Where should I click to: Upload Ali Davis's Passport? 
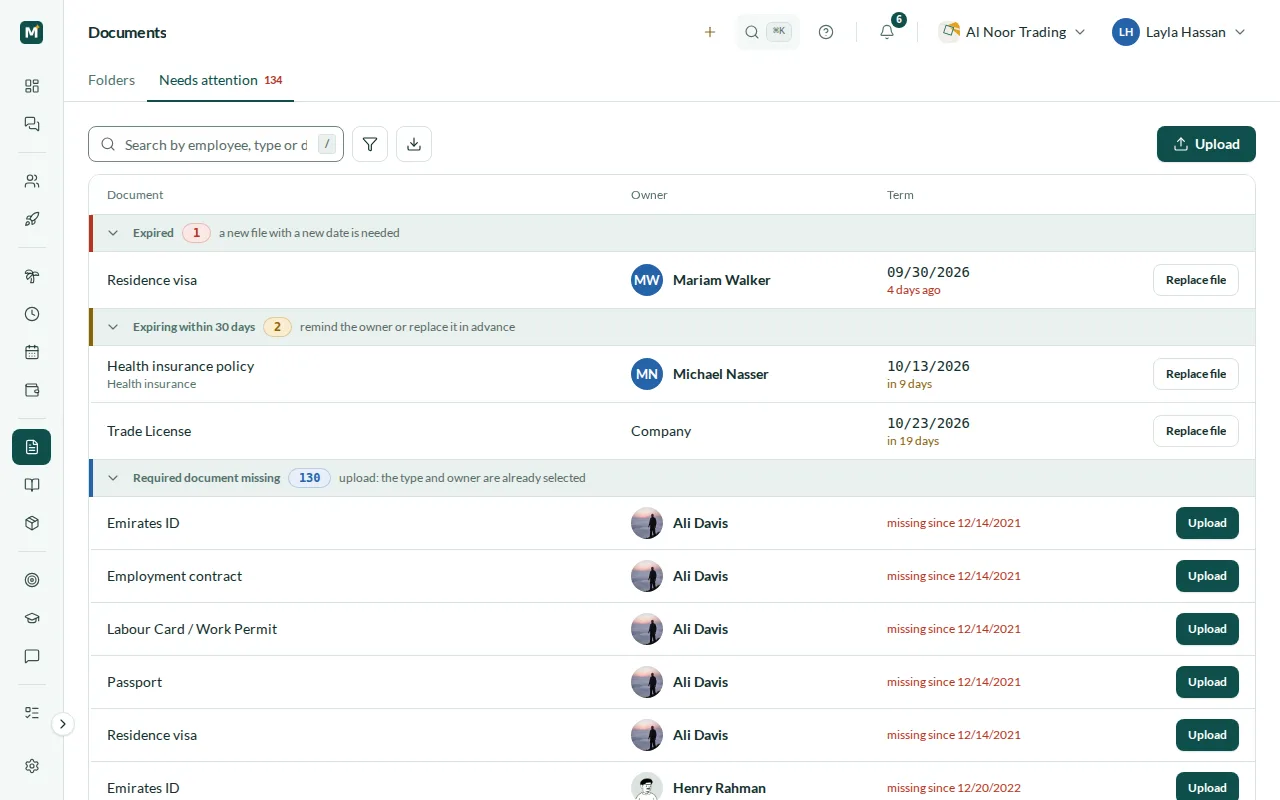point(1207,682)
